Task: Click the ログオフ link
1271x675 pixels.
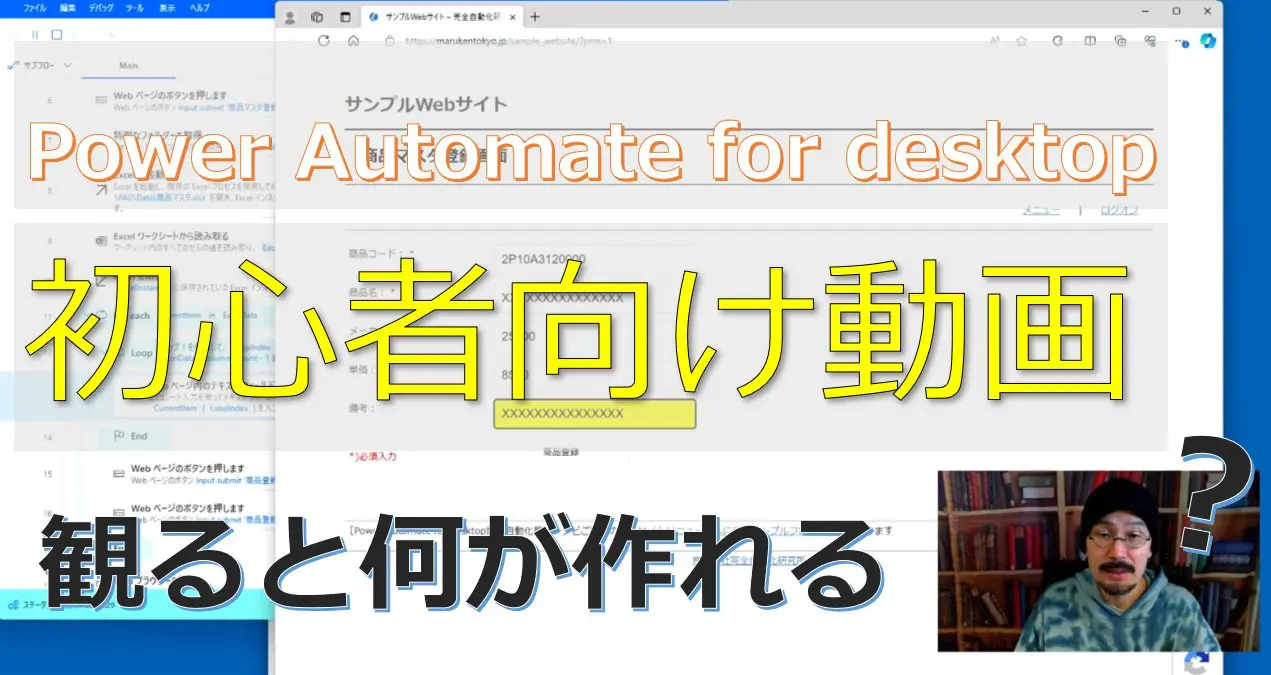Action: click(1119, 210)
